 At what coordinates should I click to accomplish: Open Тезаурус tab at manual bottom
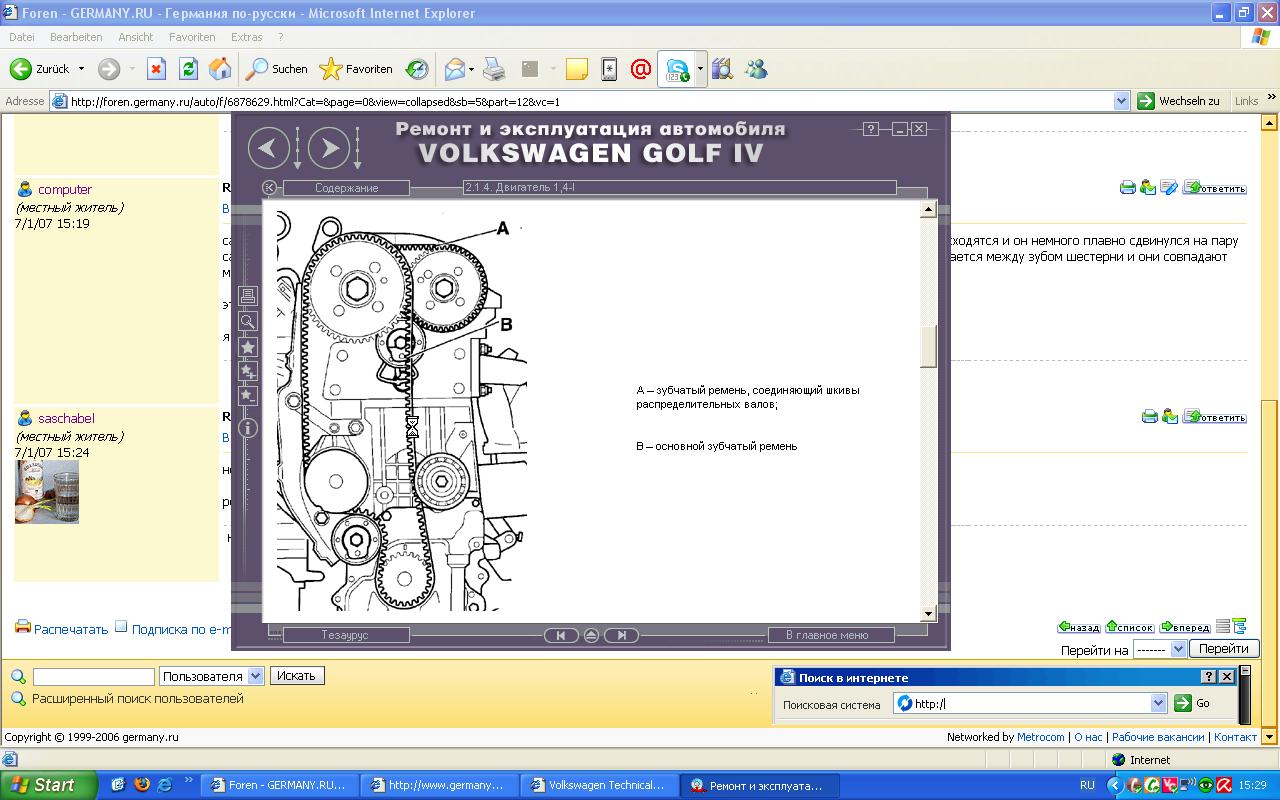tap(346, 635)
